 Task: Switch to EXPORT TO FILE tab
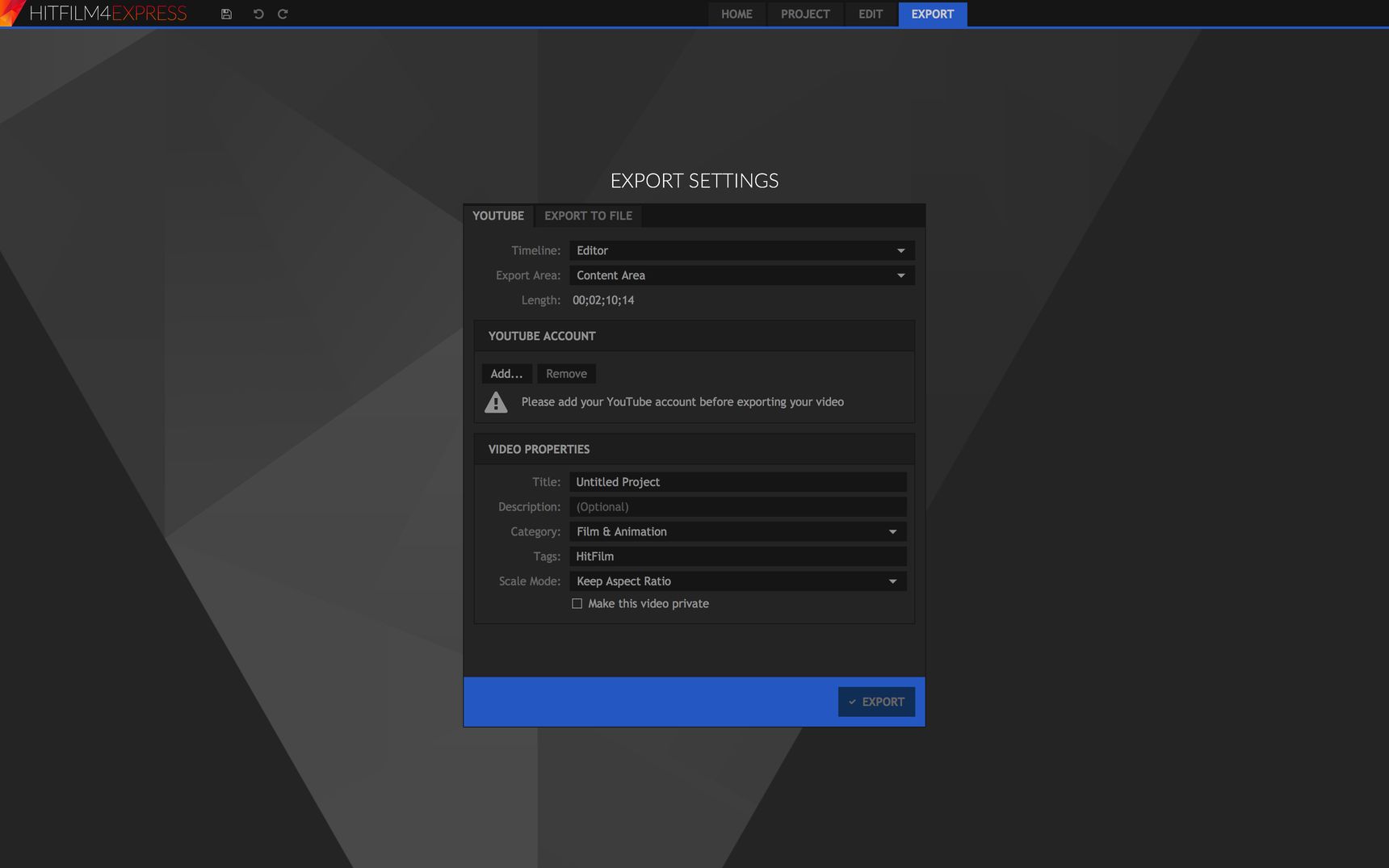click(588, 216)
